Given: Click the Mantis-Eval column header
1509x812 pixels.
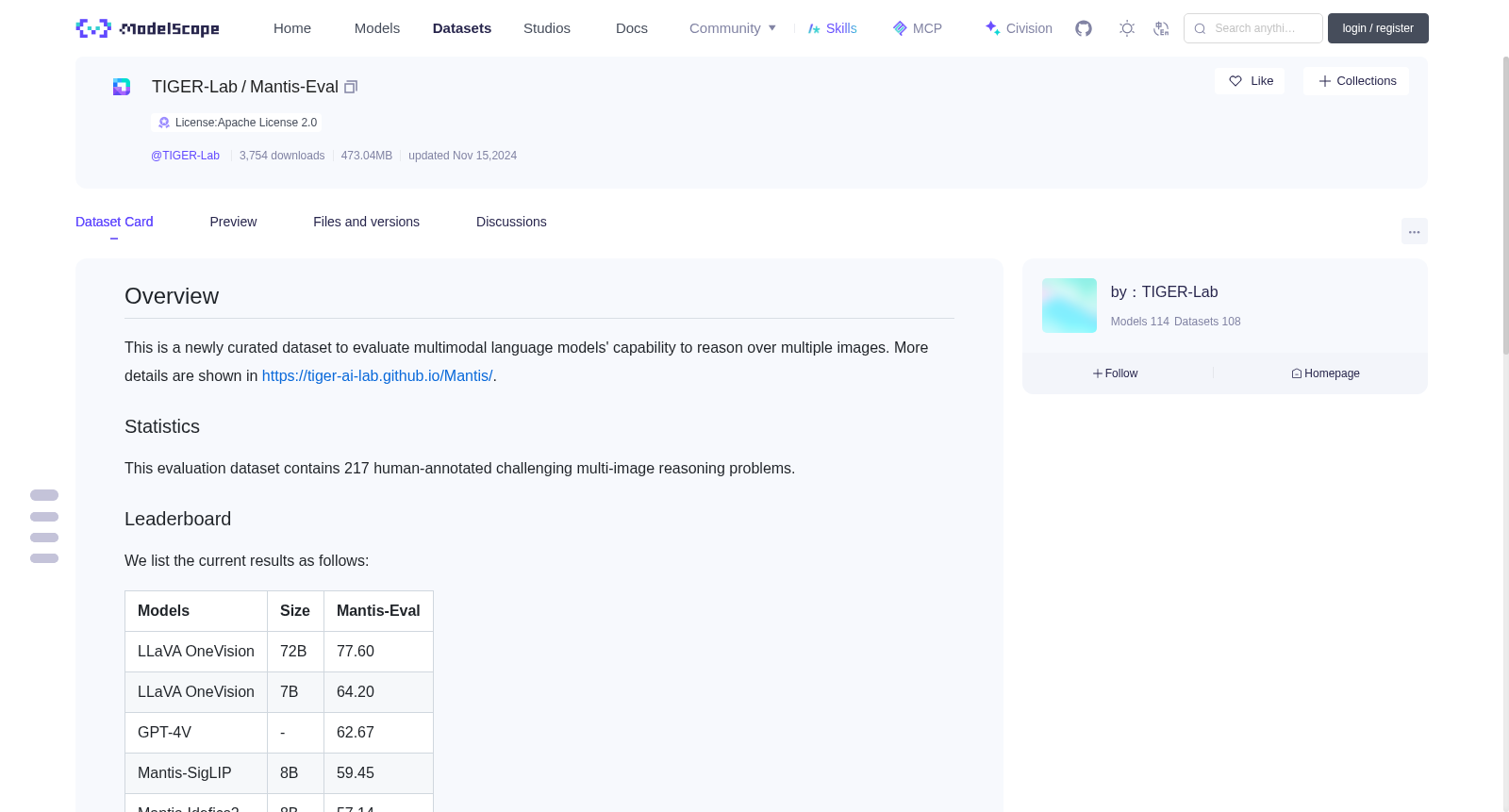Looking at the screenshot, I should (378, 611).
